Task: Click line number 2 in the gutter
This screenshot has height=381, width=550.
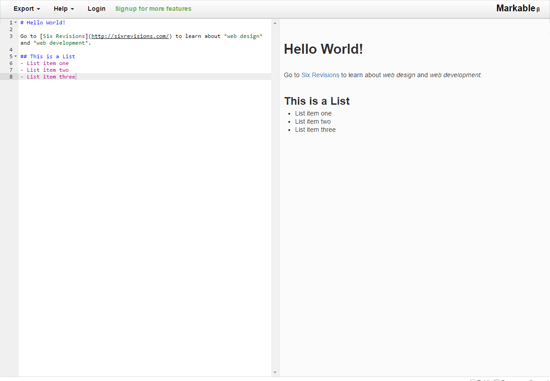Action: pos(11,29)
